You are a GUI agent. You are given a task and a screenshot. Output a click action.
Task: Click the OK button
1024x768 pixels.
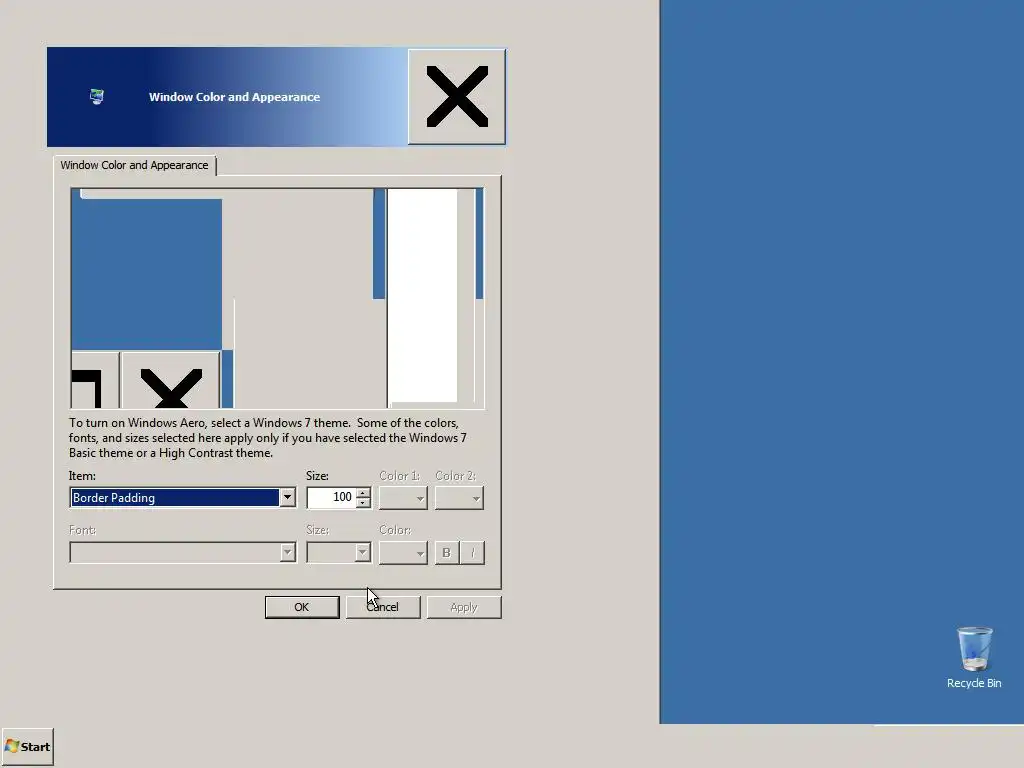pos(302,607)
